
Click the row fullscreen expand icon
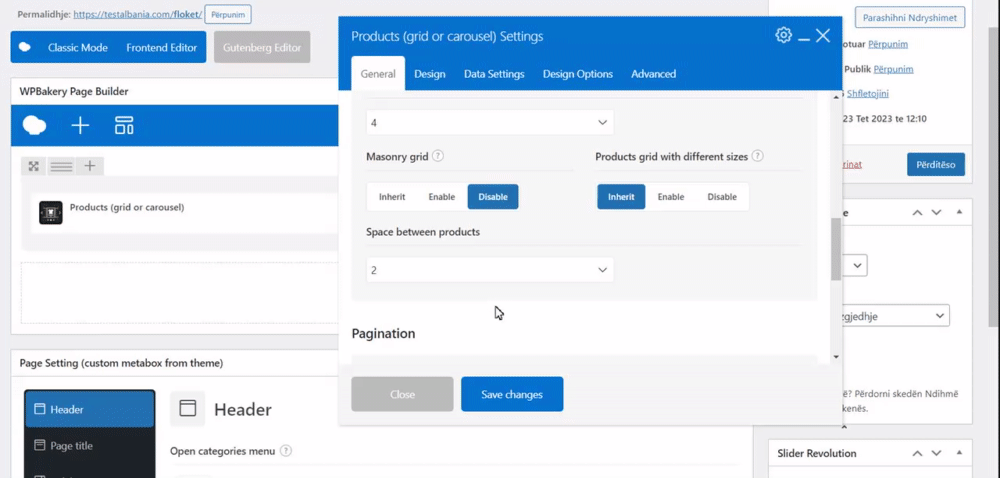coord(34,166)
